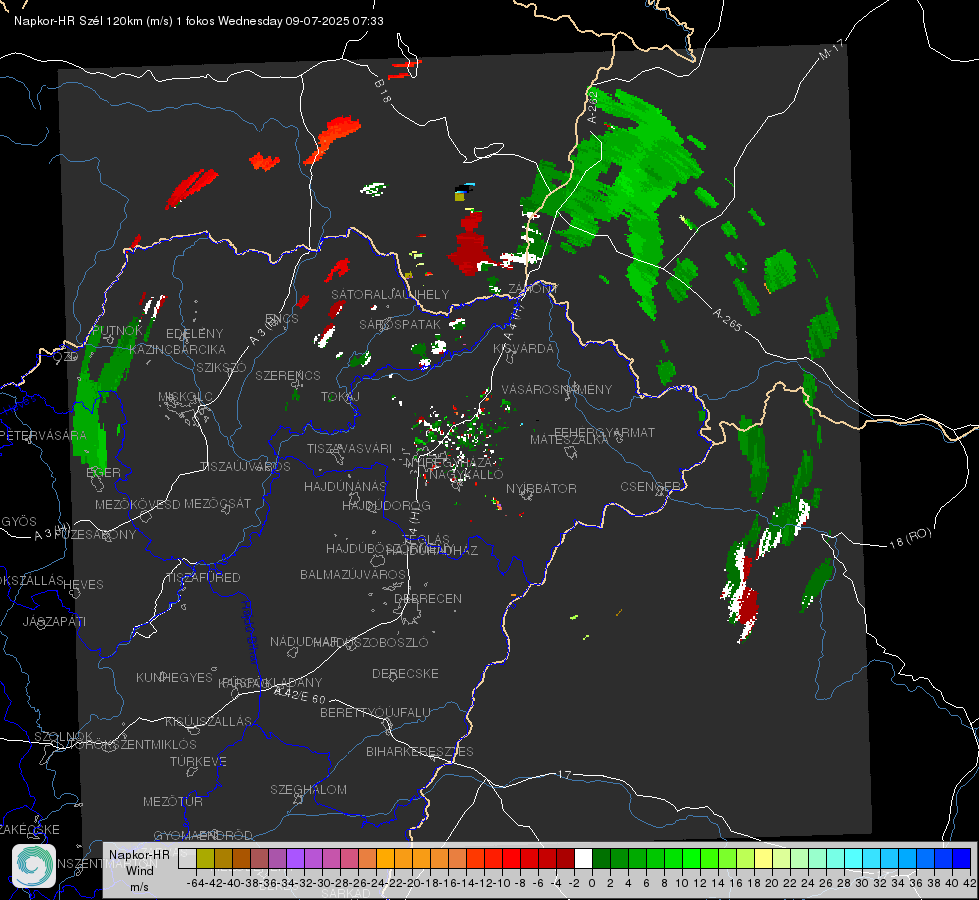Click the TOKAJ town label
Screen dimensions: 979x900
(x=340, y=397)
